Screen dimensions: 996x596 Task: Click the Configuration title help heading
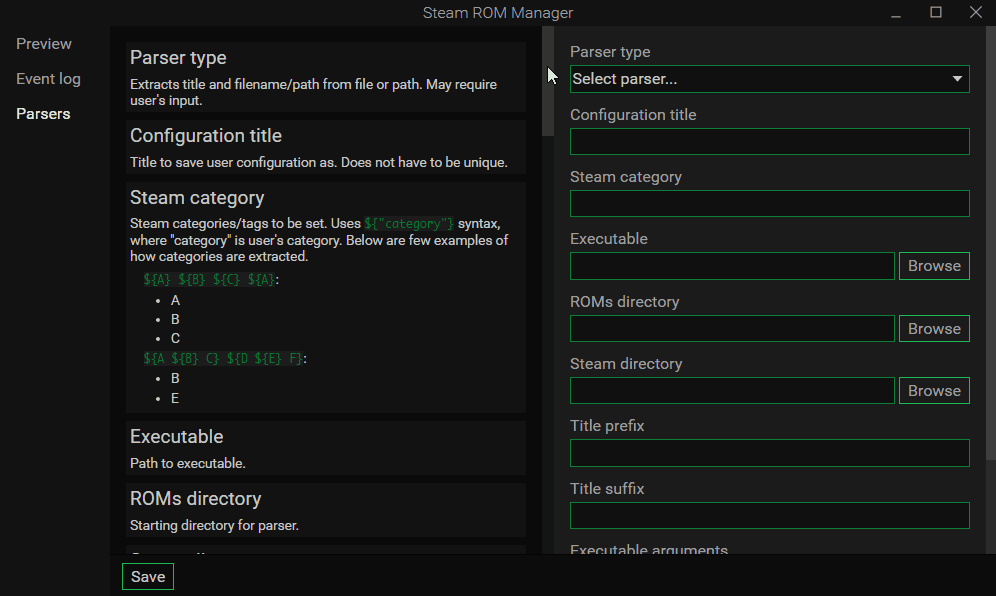(206, 135)
